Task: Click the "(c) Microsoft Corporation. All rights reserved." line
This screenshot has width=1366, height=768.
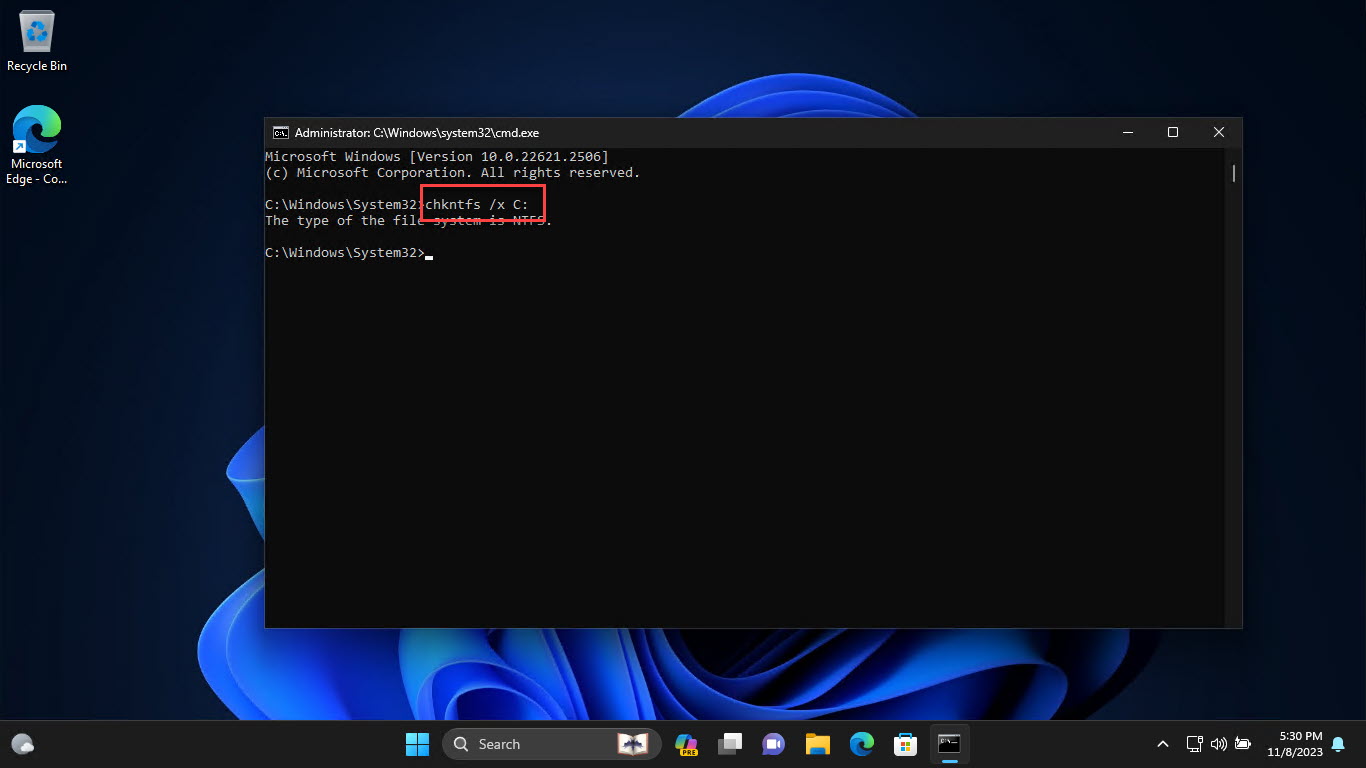Action: pos(453,173)
